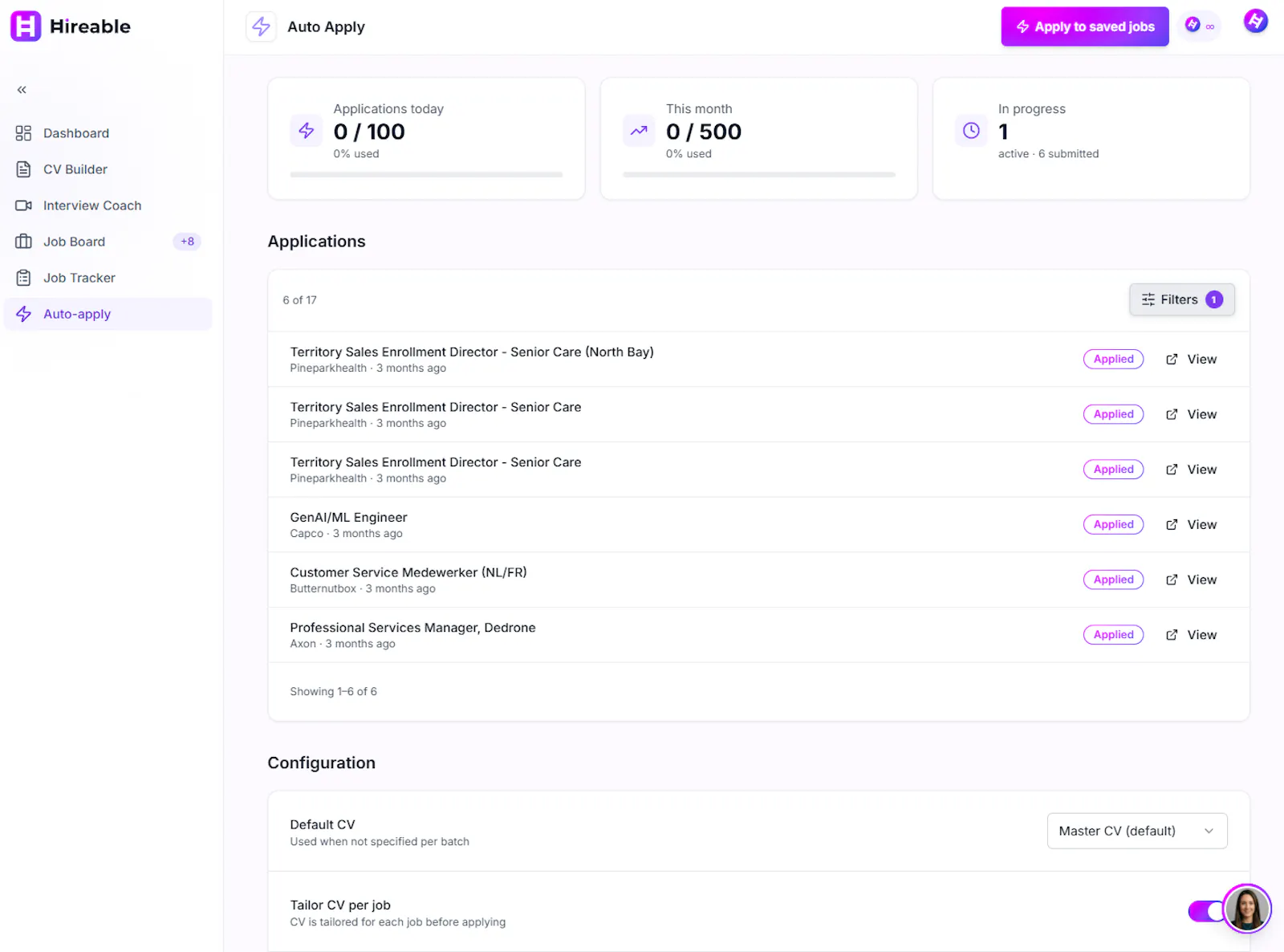Click the Applications today lightning icon
This screenshot has height=952, width=1284.
307,131
